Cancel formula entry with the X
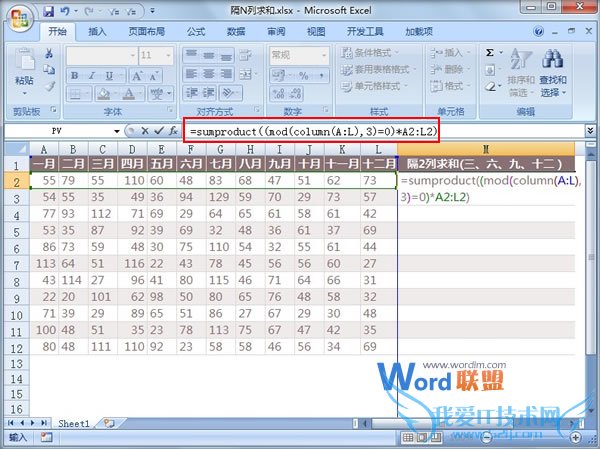The image size is (600, 449). [145, 131]
